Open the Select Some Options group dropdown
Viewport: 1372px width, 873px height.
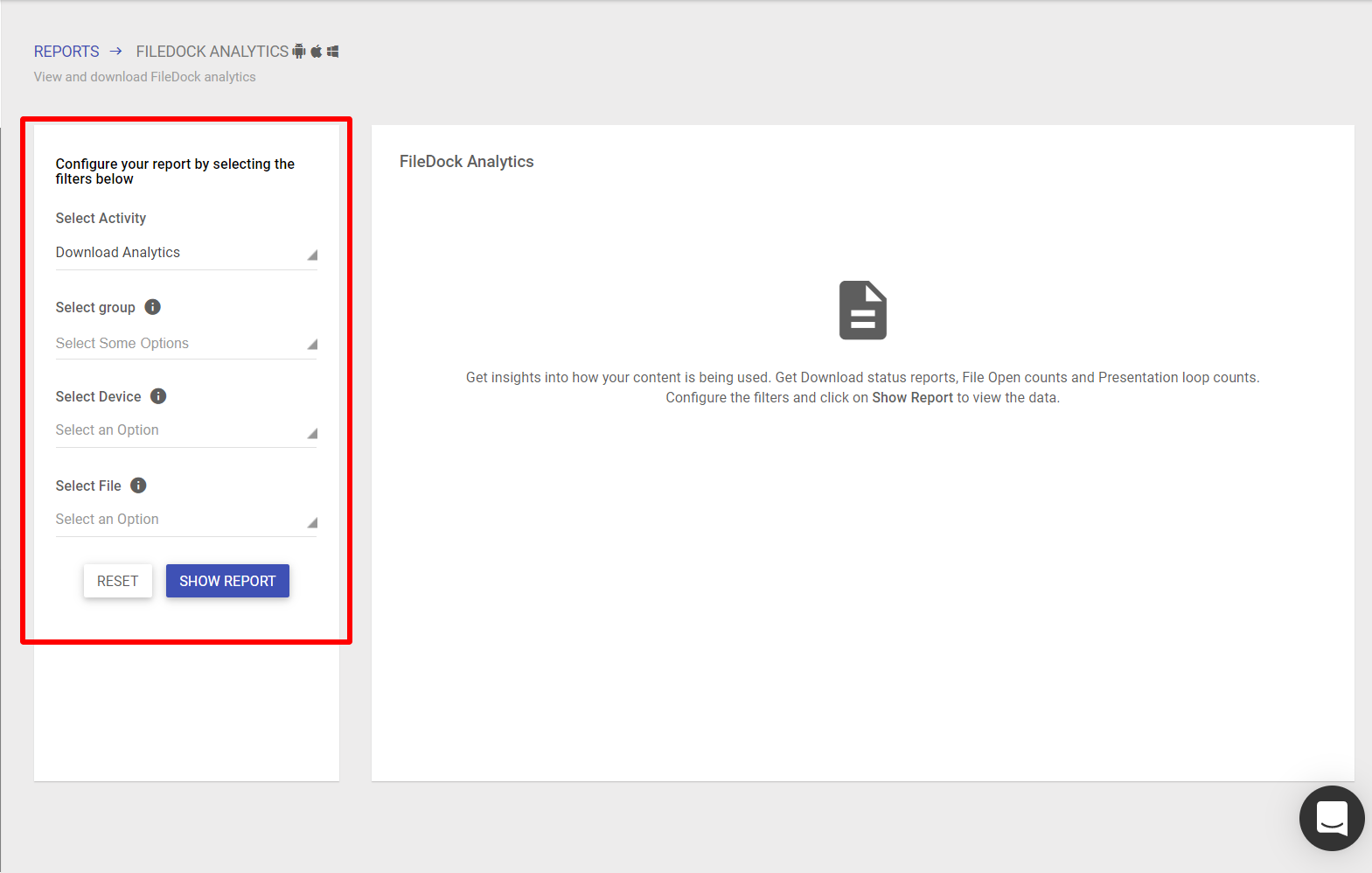coord(186,344)
